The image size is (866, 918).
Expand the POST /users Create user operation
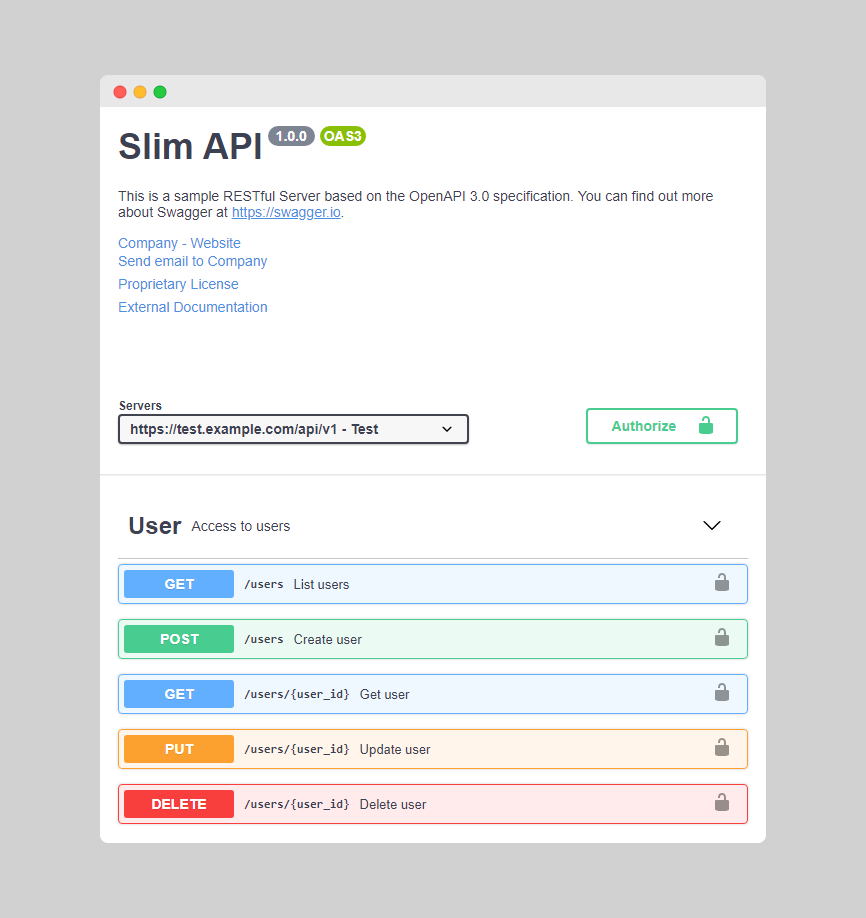[x=433, y=639]
